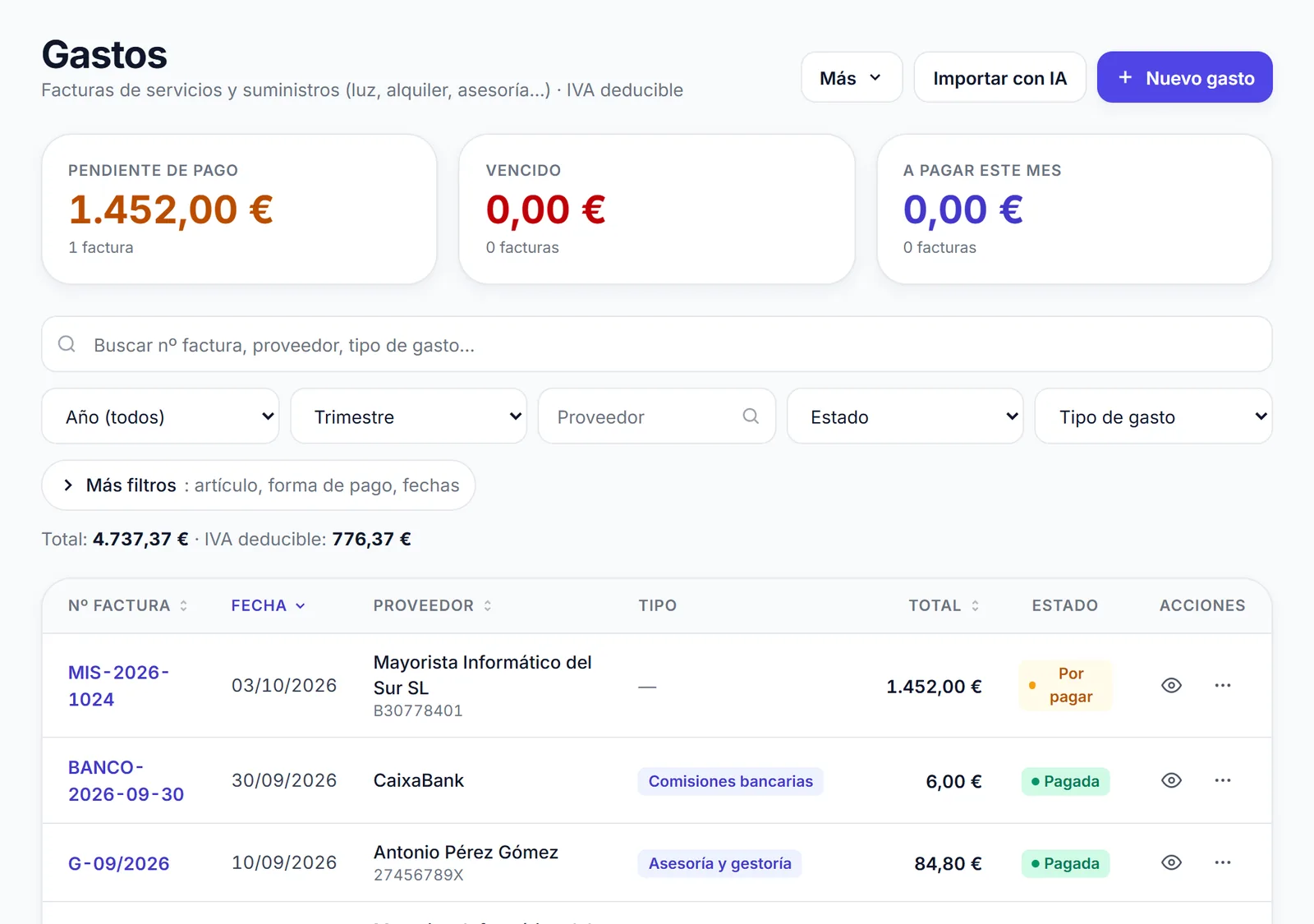Screen dimensions: 1314x924
Task: Click the Estado column header
Action: 1064,605
